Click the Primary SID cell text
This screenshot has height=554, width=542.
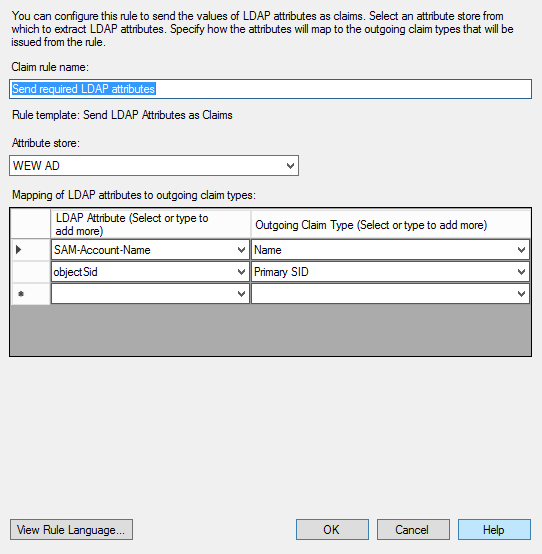point(281,272)
